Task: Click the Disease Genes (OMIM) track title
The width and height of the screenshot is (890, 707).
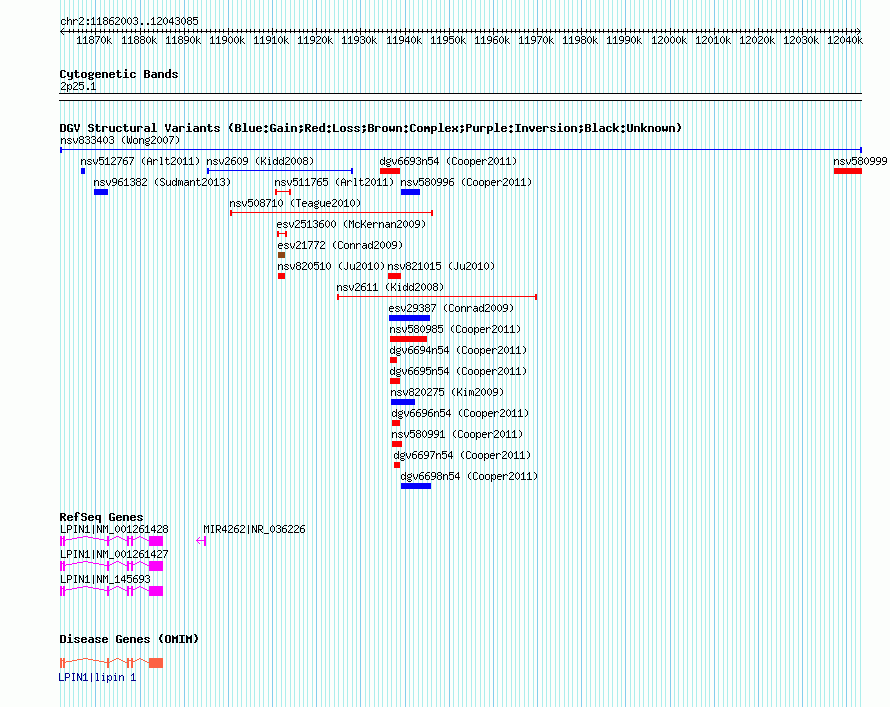Action: pos(129,639)
